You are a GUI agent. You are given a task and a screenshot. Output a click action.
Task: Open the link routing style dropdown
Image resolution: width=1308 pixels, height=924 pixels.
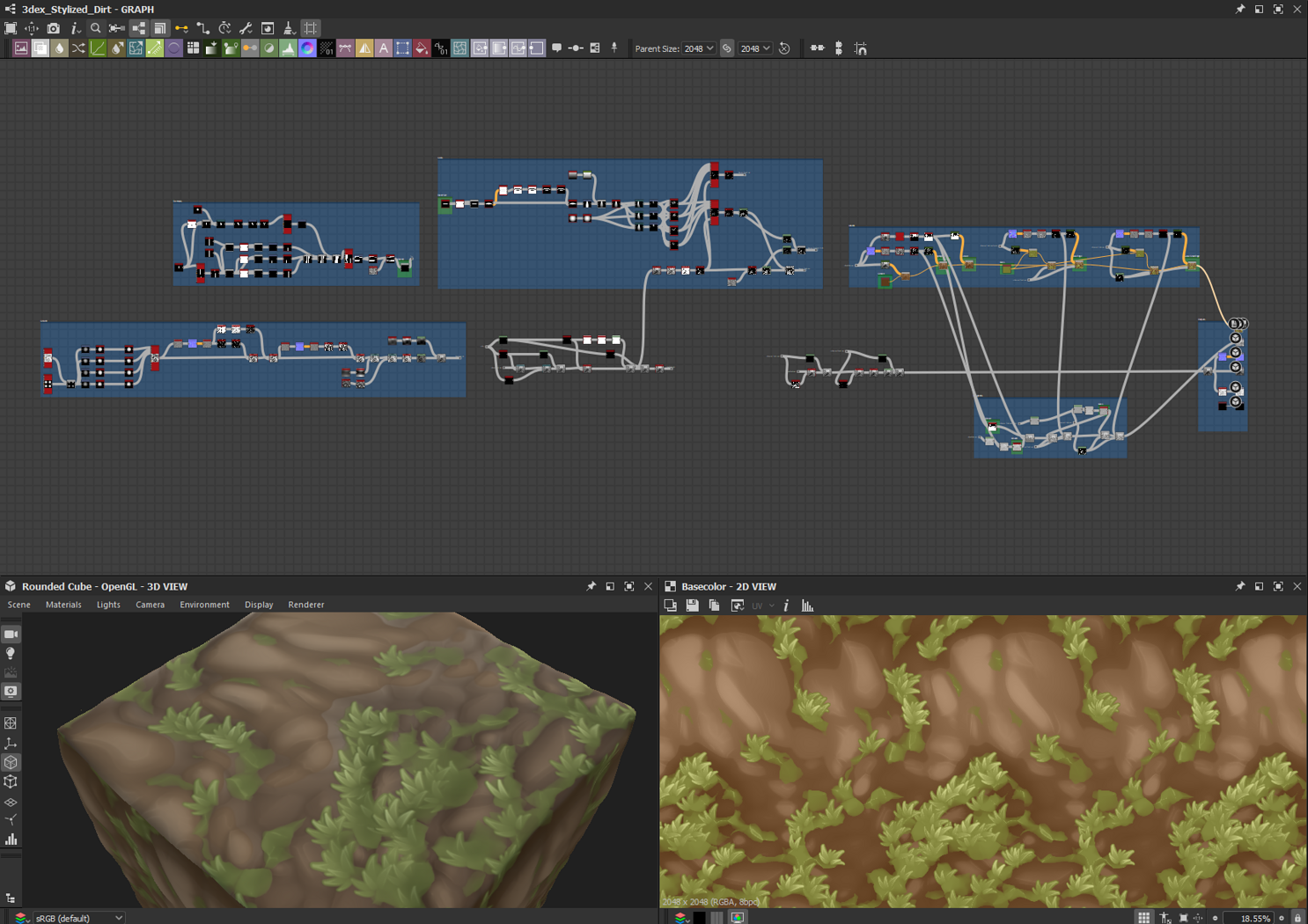(x=203, y=28)
